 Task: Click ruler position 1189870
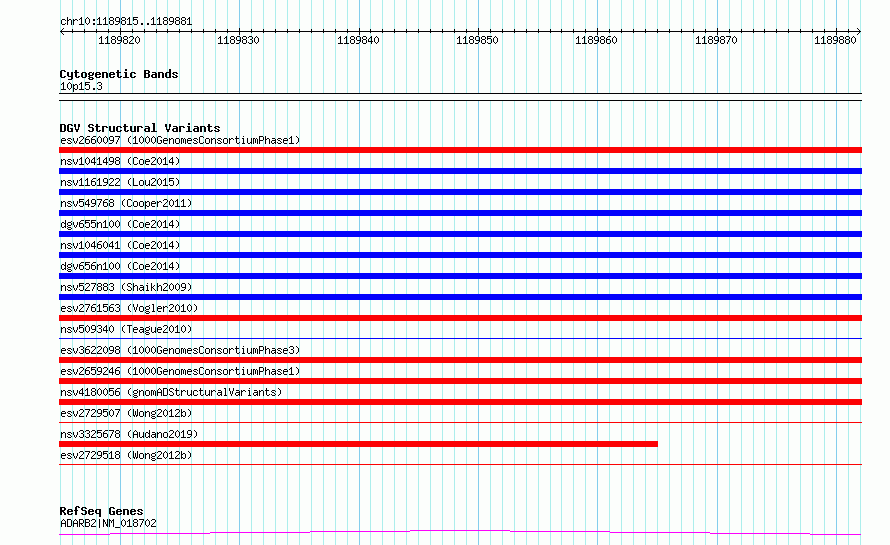pos(716,40)
